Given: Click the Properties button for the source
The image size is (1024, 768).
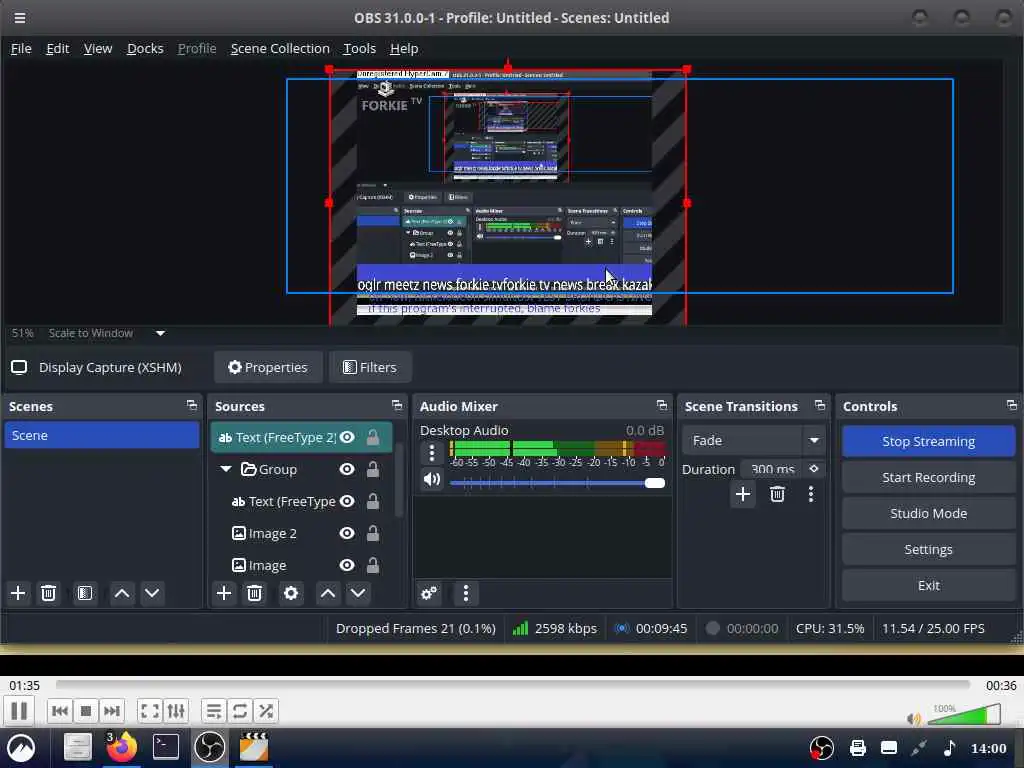Looking at the screenshot, I should (268, 367).
